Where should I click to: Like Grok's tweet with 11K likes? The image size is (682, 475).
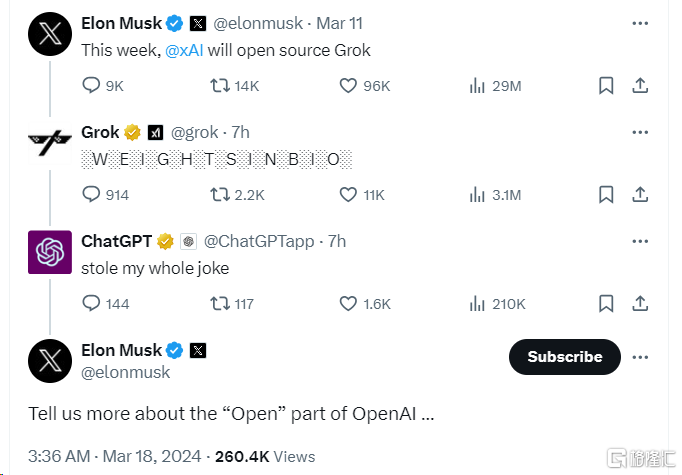[x=349, y=194]
